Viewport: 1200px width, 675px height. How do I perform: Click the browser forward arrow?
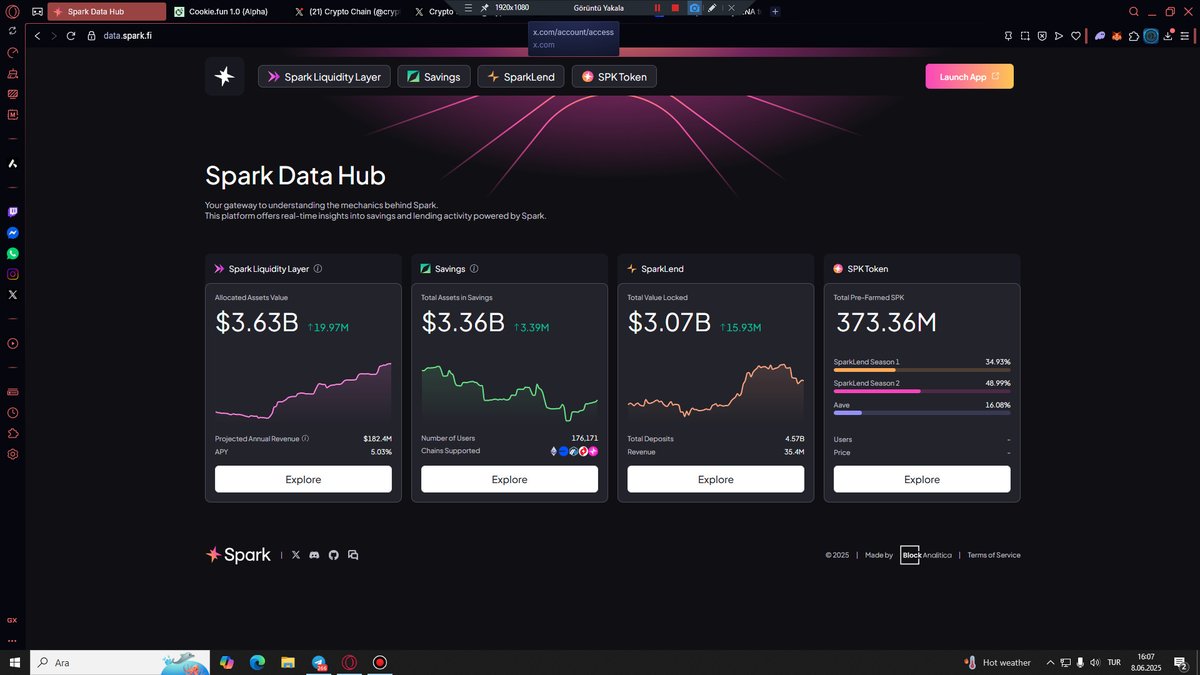(54, 35)
